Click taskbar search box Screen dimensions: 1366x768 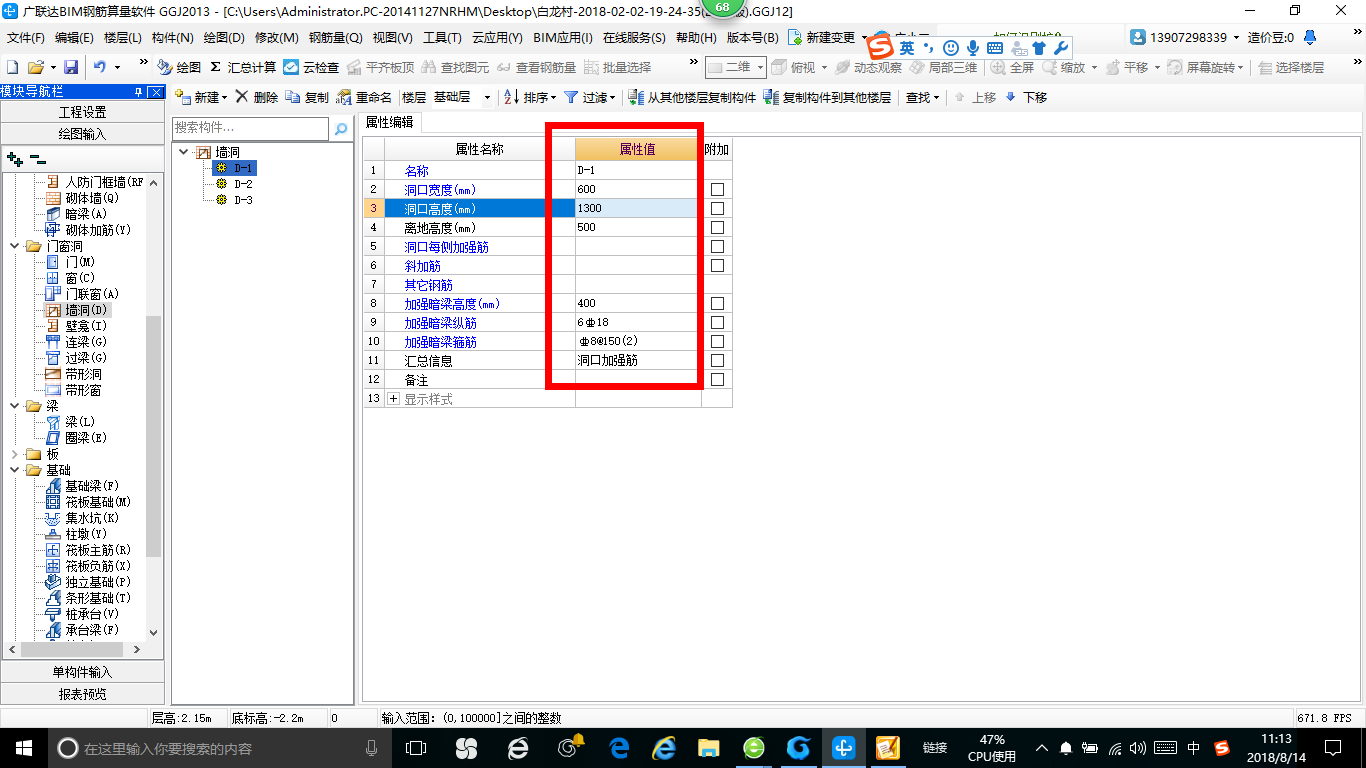coord(220,747)
